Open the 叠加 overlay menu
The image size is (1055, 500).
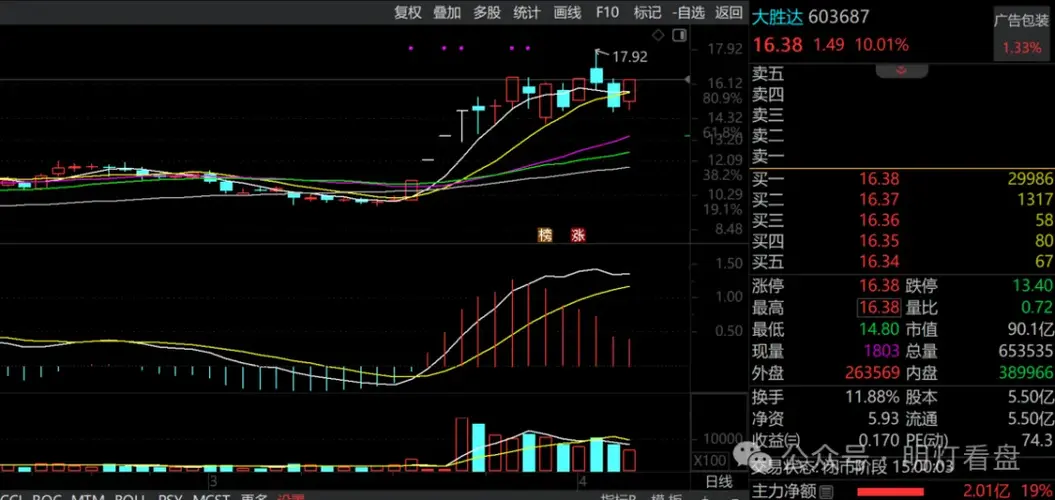point(447,12)
